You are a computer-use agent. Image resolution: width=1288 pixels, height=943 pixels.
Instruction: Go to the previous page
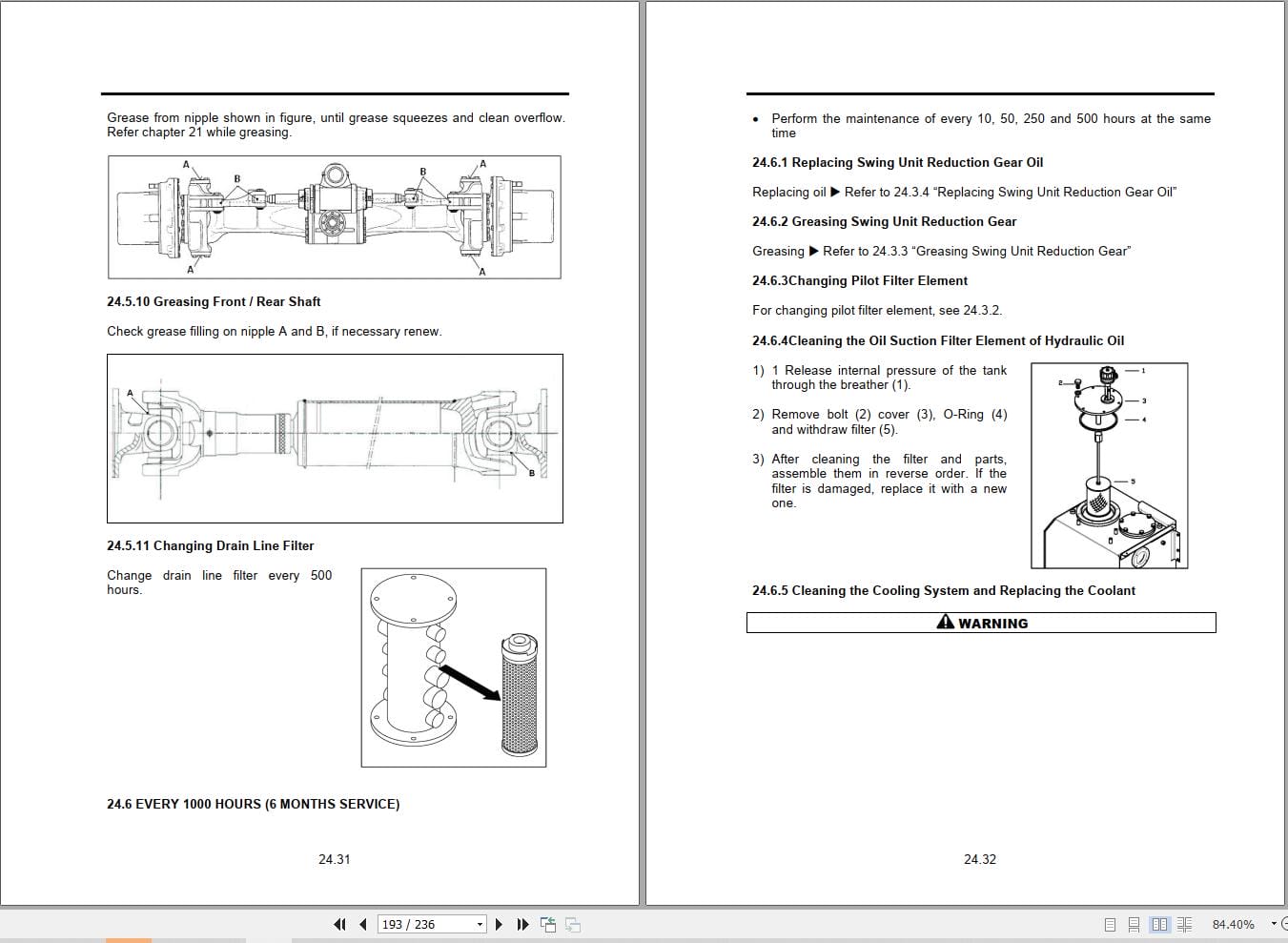[363, 924]
